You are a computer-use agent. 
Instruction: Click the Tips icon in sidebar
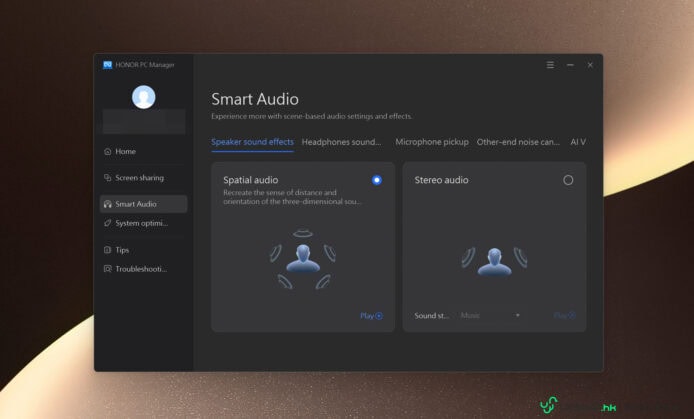(108, 250)
